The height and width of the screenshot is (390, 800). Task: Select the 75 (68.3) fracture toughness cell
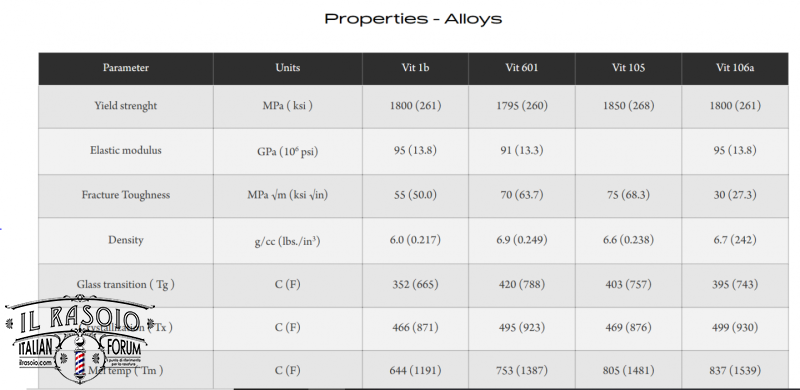click(x=628, y=196)
